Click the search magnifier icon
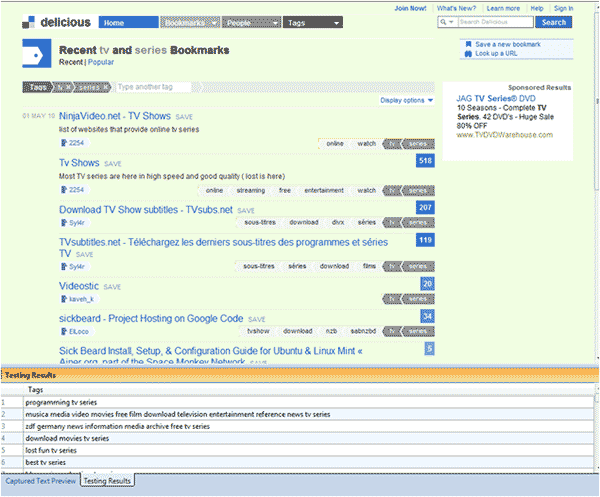 pos(443,22)
